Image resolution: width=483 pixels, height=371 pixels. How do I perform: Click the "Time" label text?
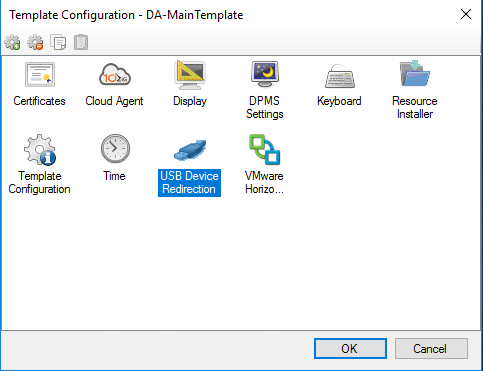114,176
